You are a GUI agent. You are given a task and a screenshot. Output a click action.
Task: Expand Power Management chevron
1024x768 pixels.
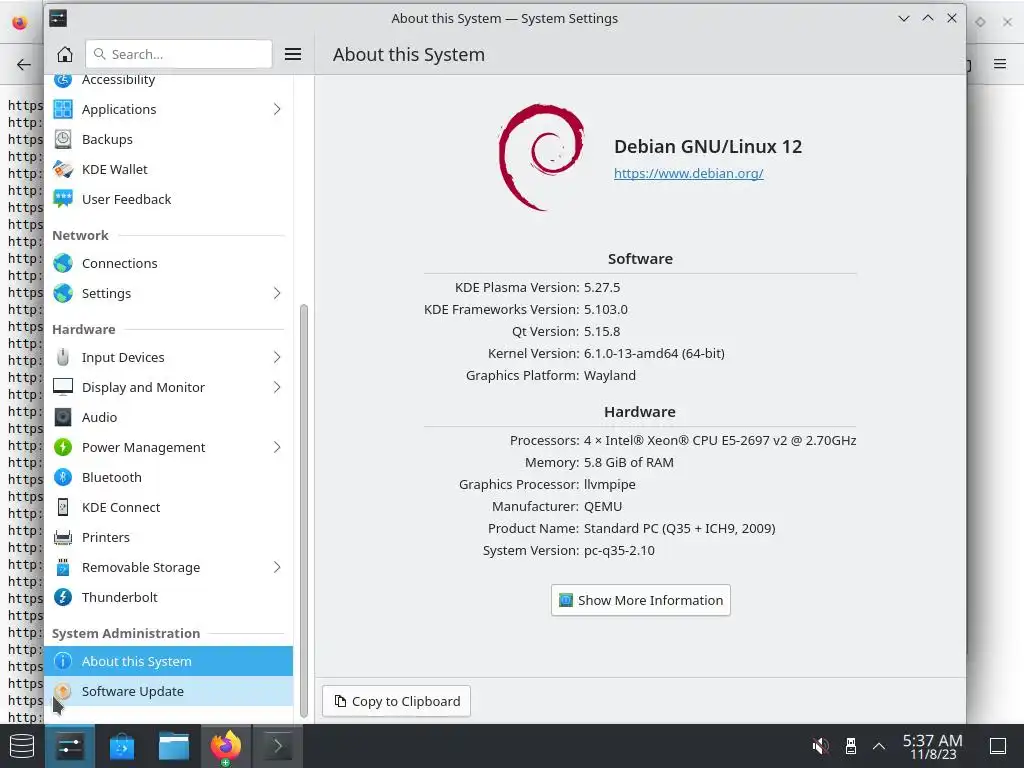click(x=277, y=447)
